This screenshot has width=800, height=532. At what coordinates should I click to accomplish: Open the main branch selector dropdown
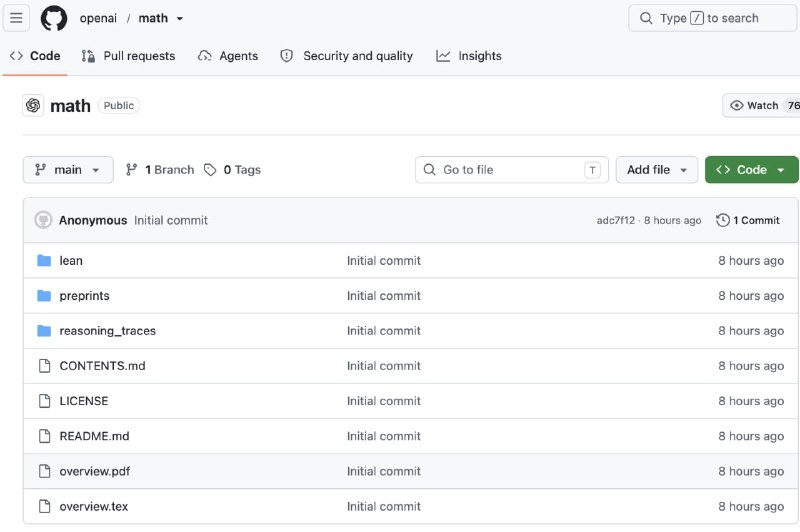pyautogui.click(x=68, y=170)
